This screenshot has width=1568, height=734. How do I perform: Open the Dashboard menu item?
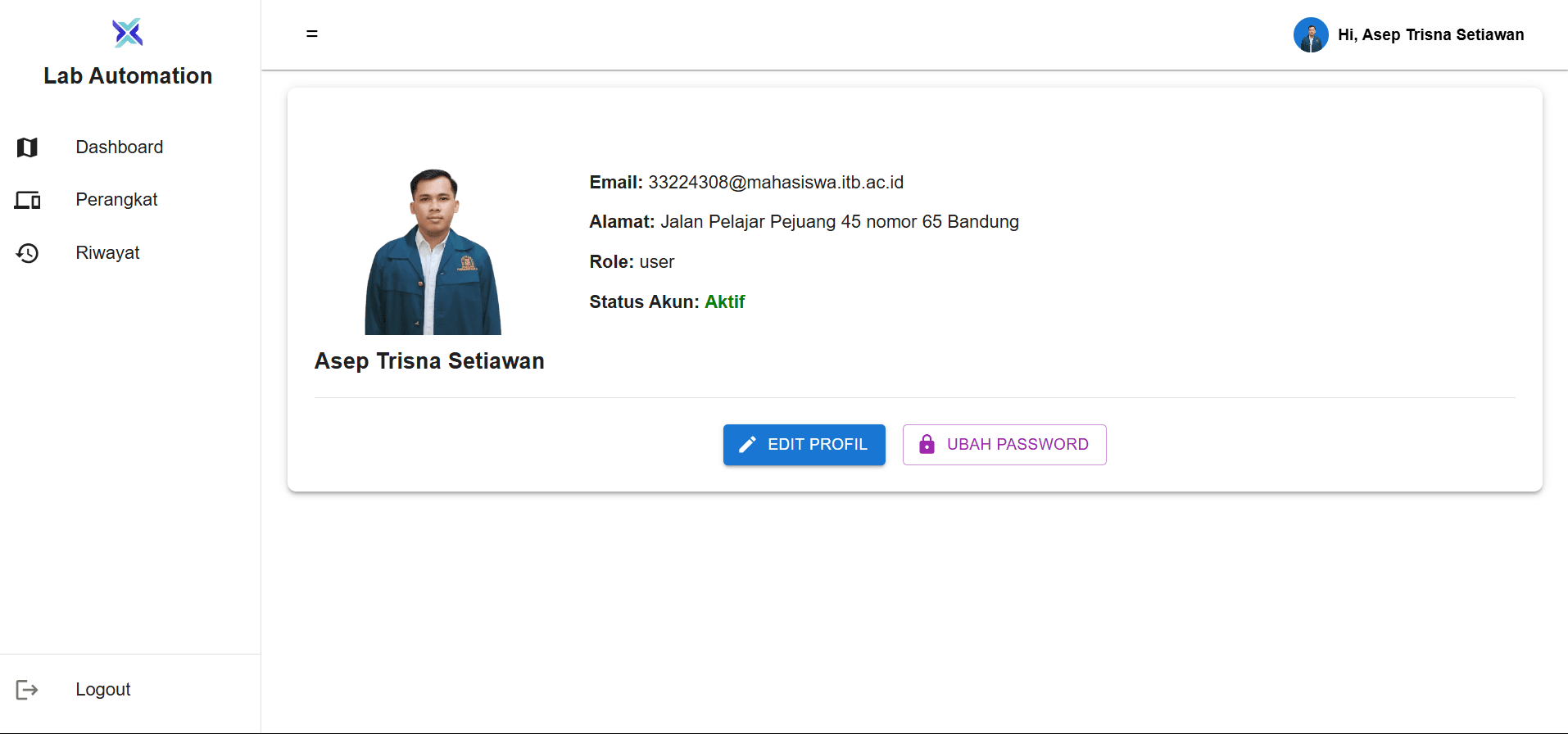pyautogui.click(x=120, y=147)
